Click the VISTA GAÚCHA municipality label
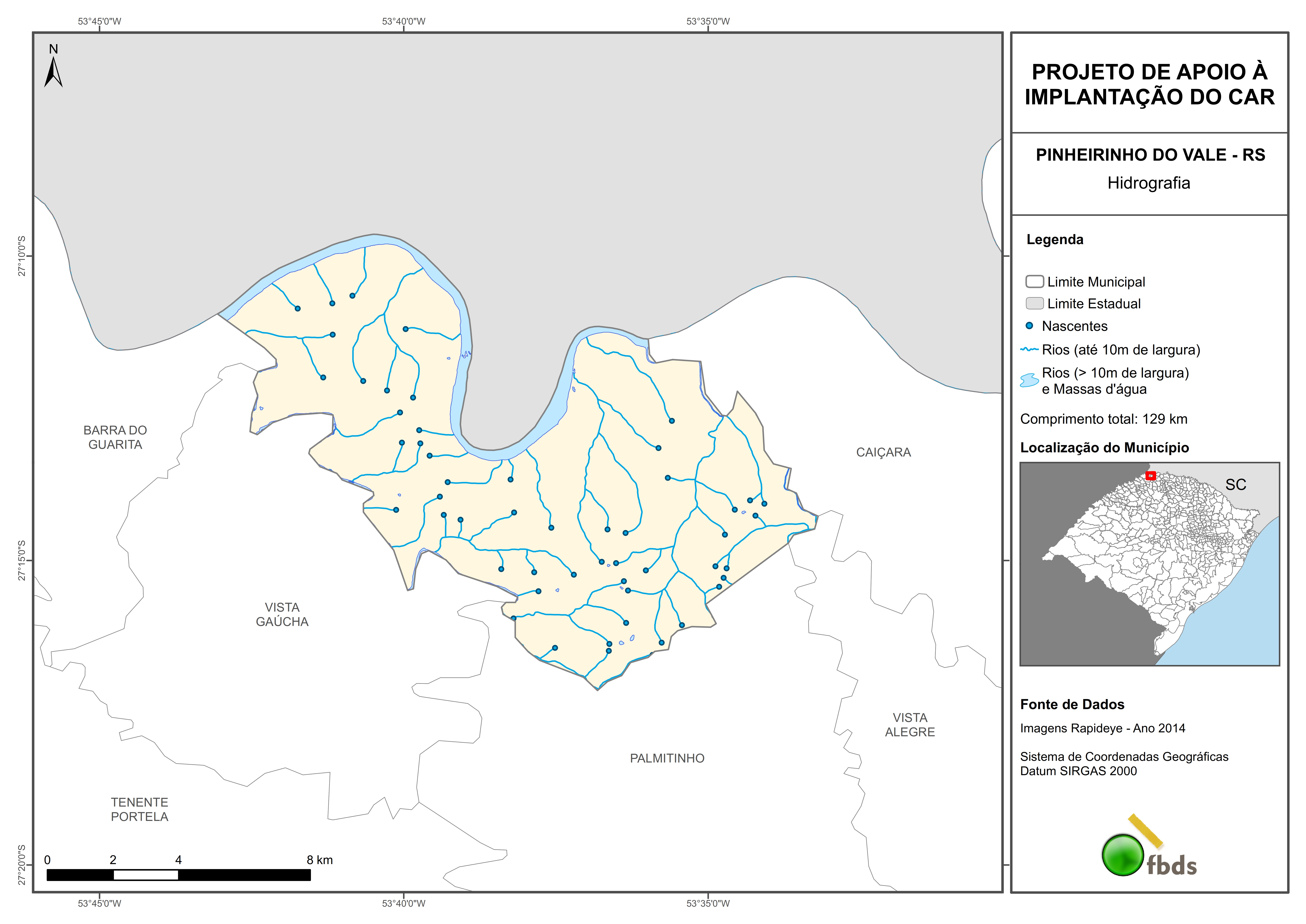The height and width of the screenshot is (924, 1306). (x=282, y=615)
